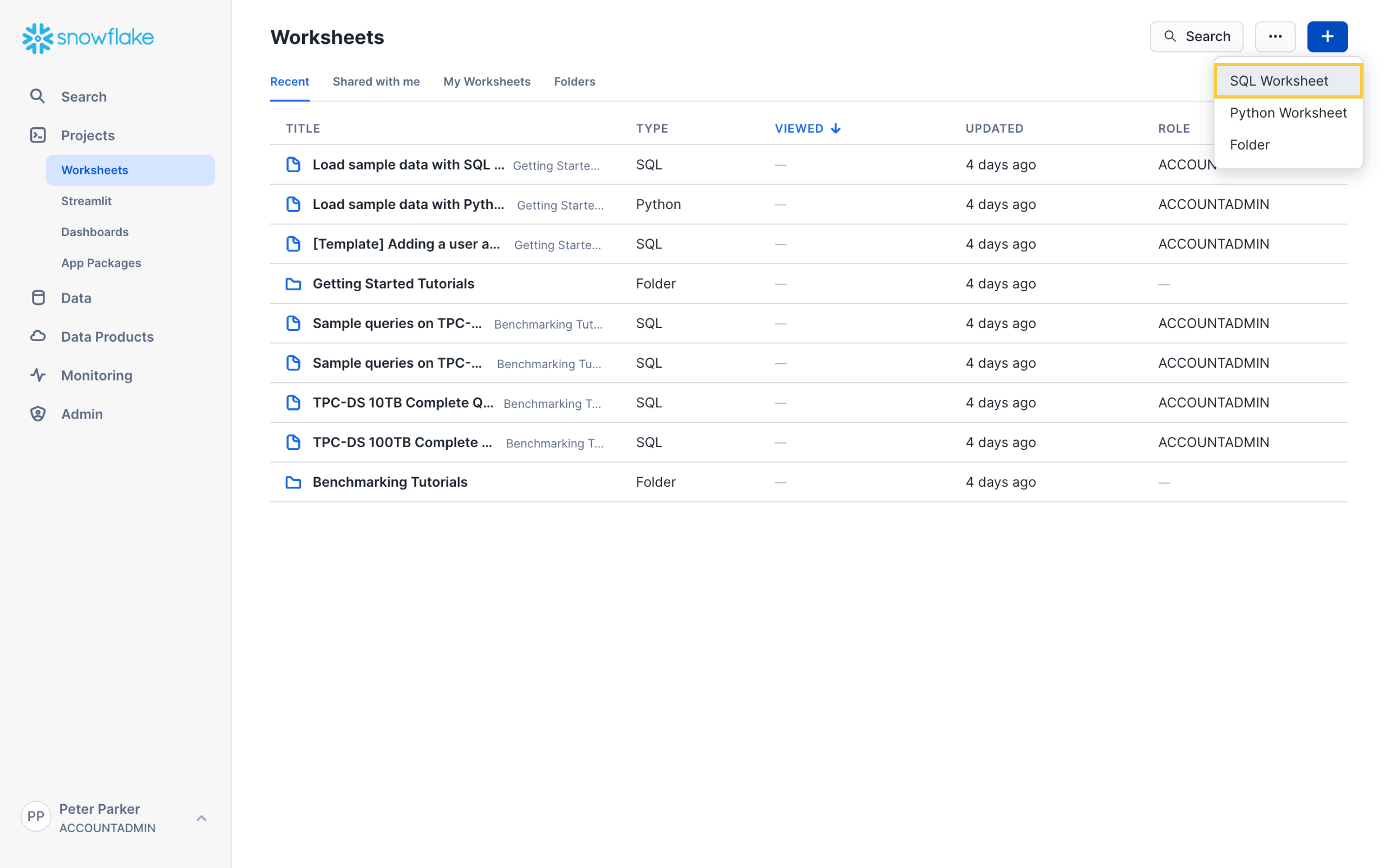The image size is (1386, 868).
Task: Click the Search box in top header
Action: (x=1196, y=37)
